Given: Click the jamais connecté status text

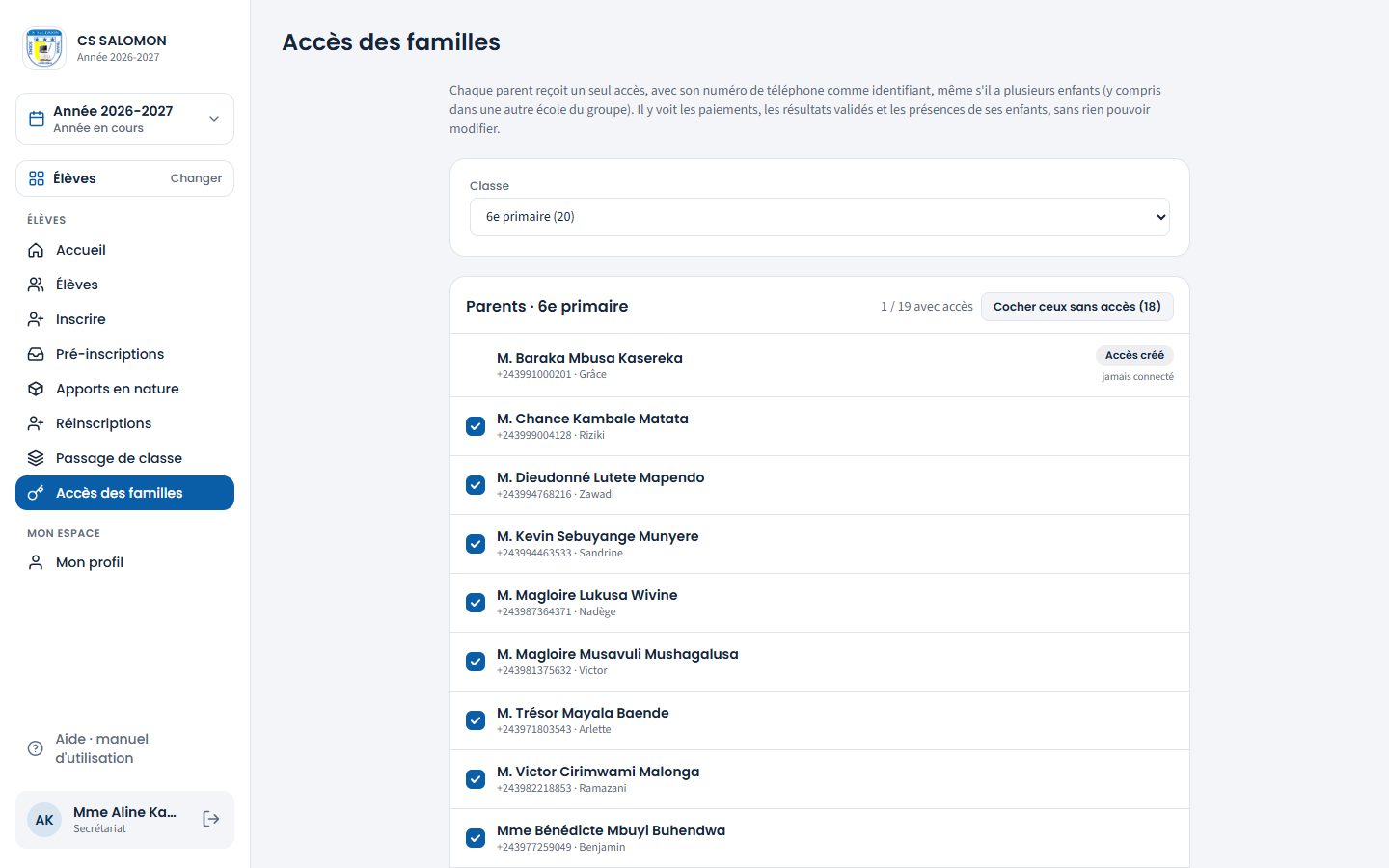Looking at the screenshot, I should click(1138, 377).
